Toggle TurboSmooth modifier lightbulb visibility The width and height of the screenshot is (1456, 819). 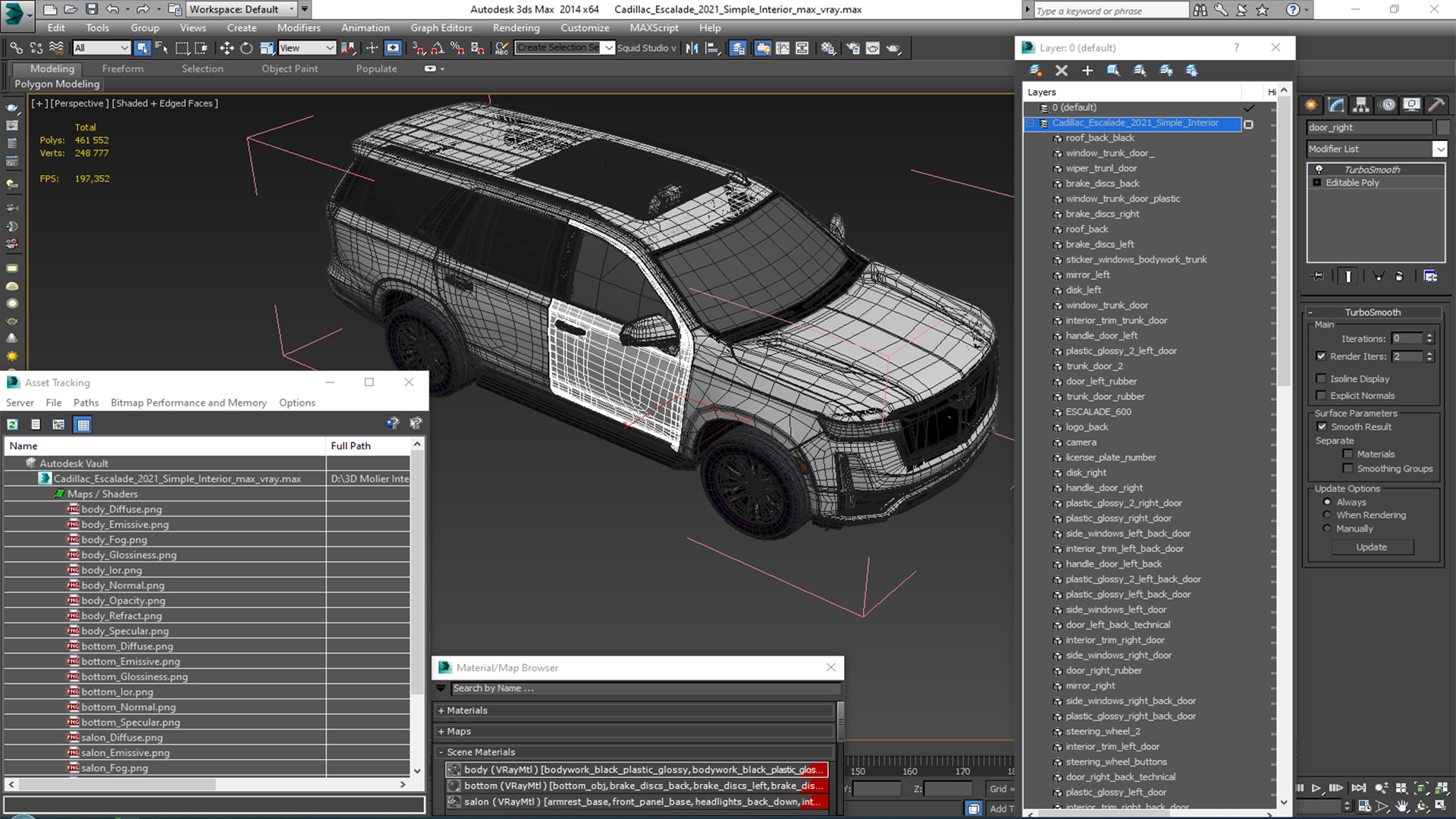coord(1319,169)
